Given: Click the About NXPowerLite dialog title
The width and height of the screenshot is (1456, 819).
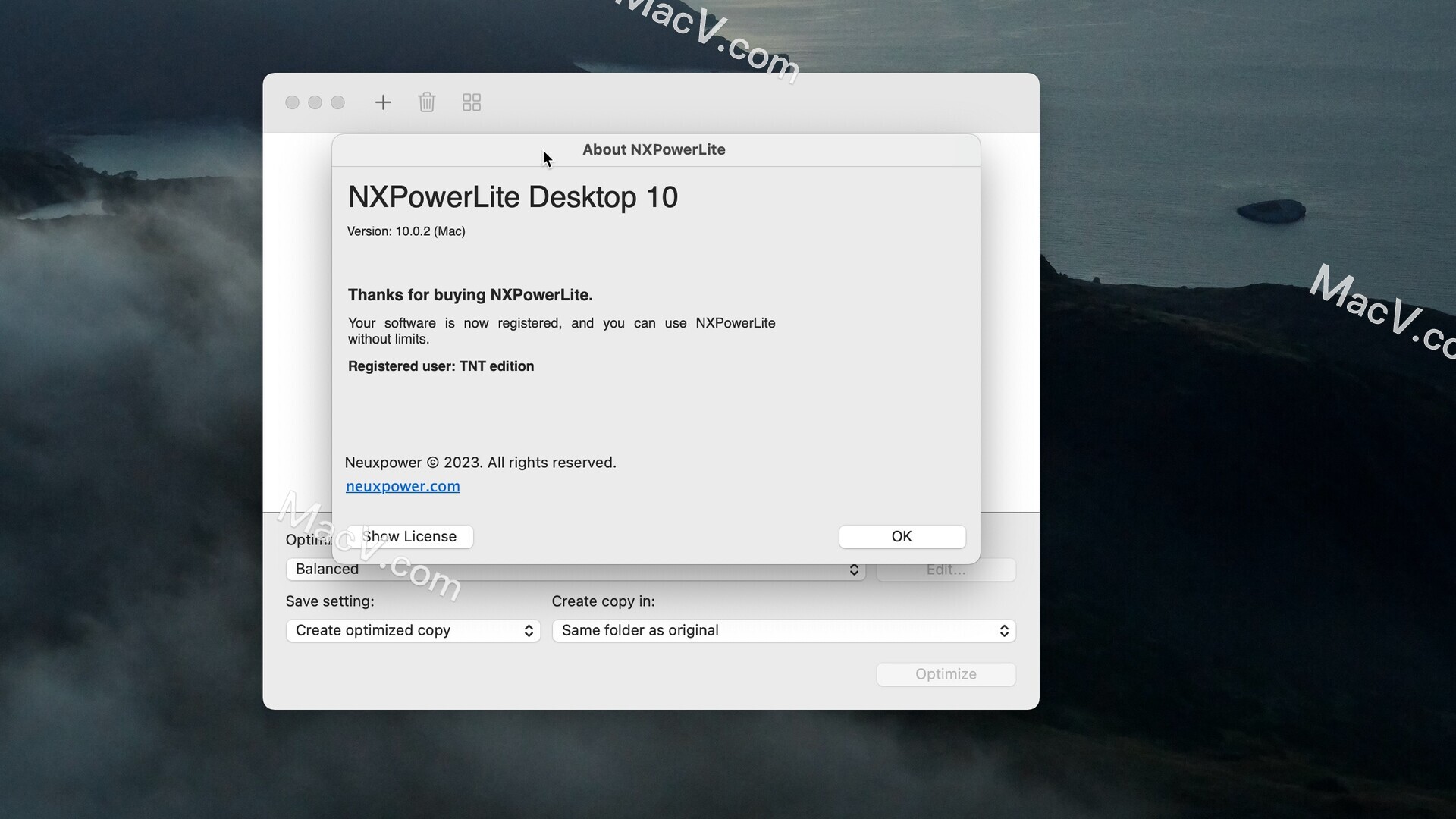Looking at the screenshot, I should pyautogui.click(x=654, y=149).
